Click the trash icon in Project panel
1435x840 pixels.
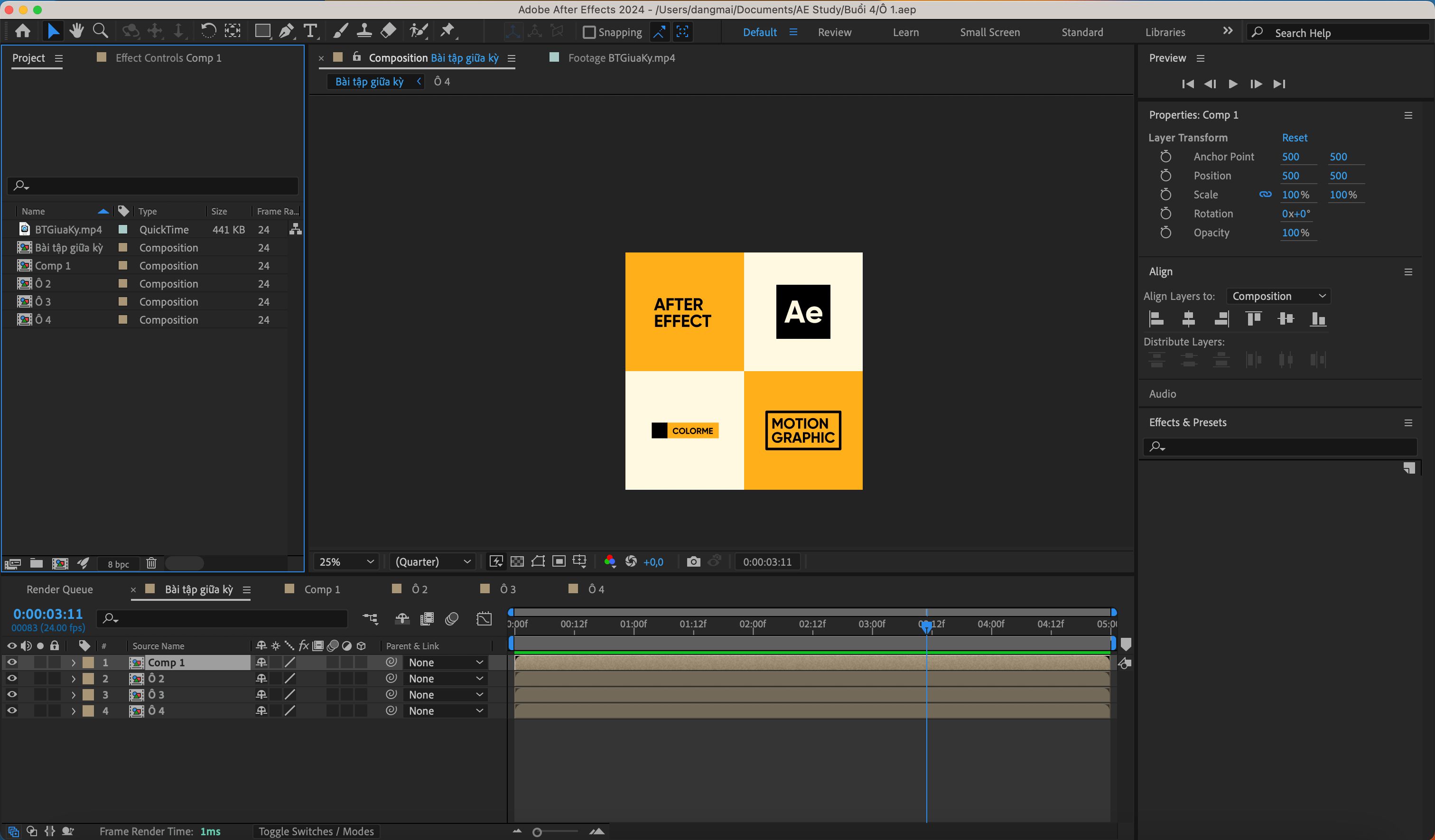[x=151, y=563]
